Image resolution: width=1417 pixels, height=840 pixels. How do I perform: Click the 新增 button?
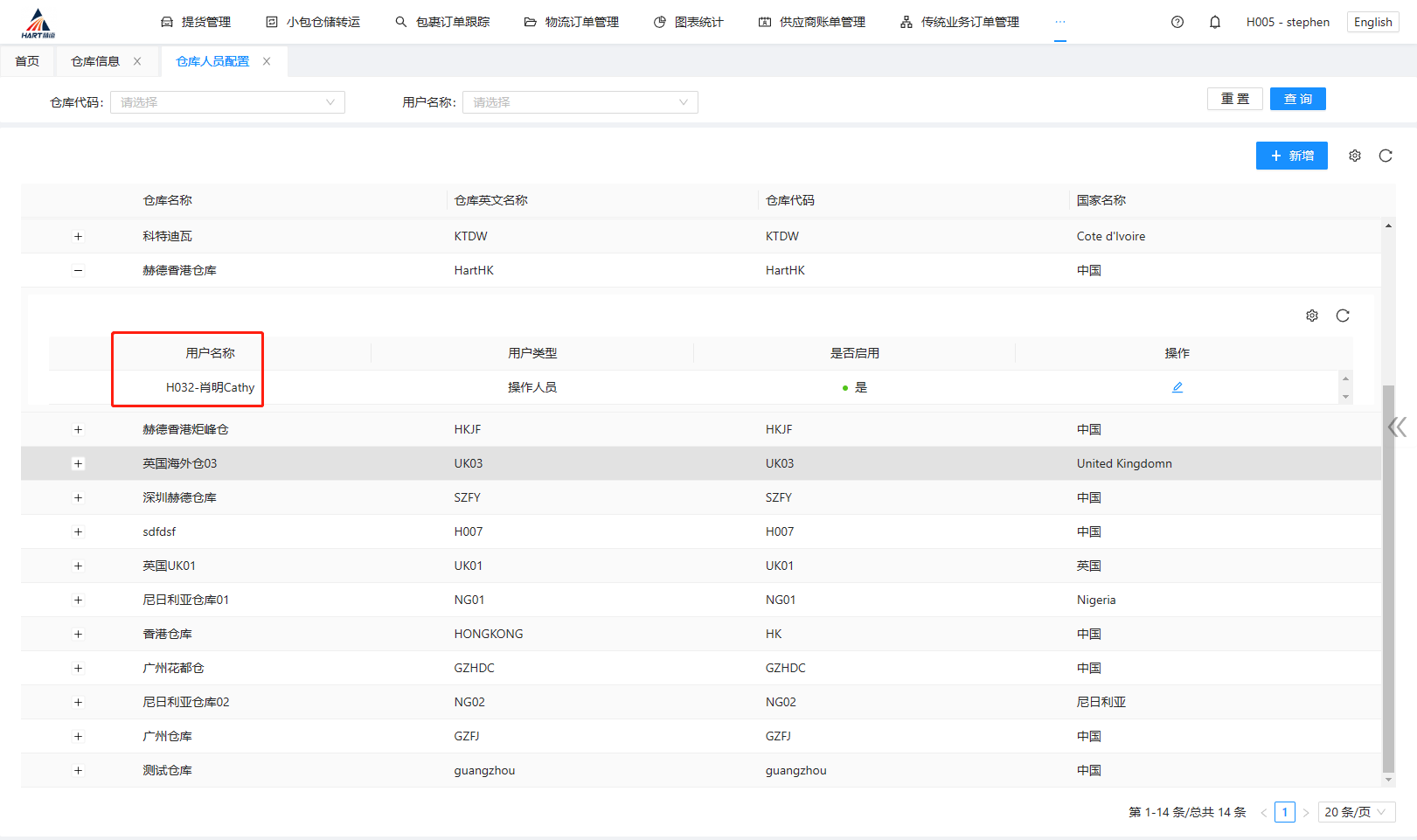click(x=1291, y=156)
